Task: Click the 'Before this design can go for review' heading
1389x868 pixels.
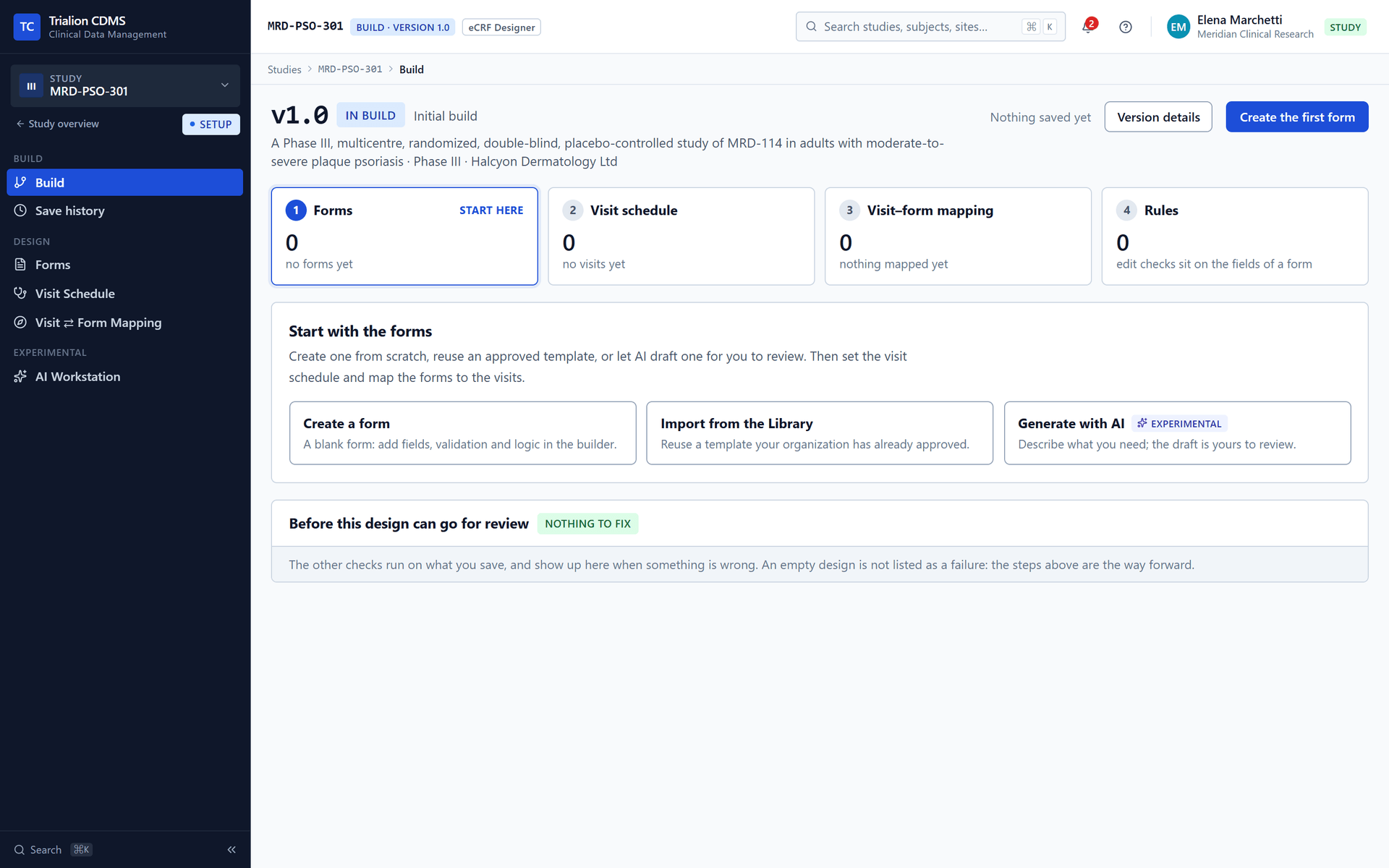Action: coord(409,524)
